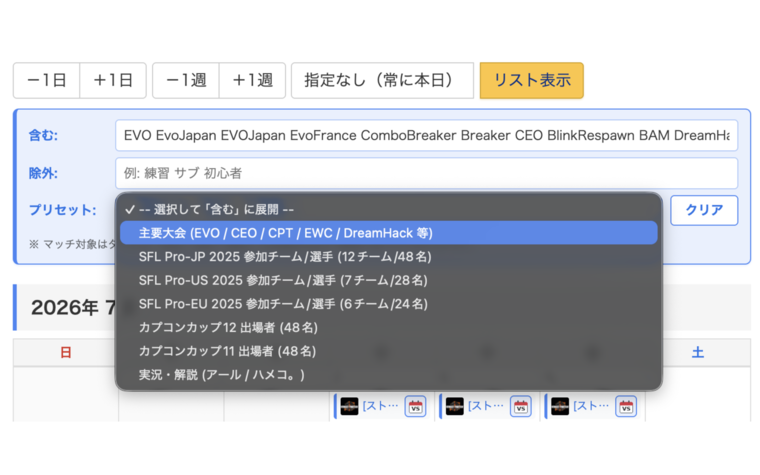Advance one week with +1週
The height and width of the screenshot is (475, 760).
253,80
